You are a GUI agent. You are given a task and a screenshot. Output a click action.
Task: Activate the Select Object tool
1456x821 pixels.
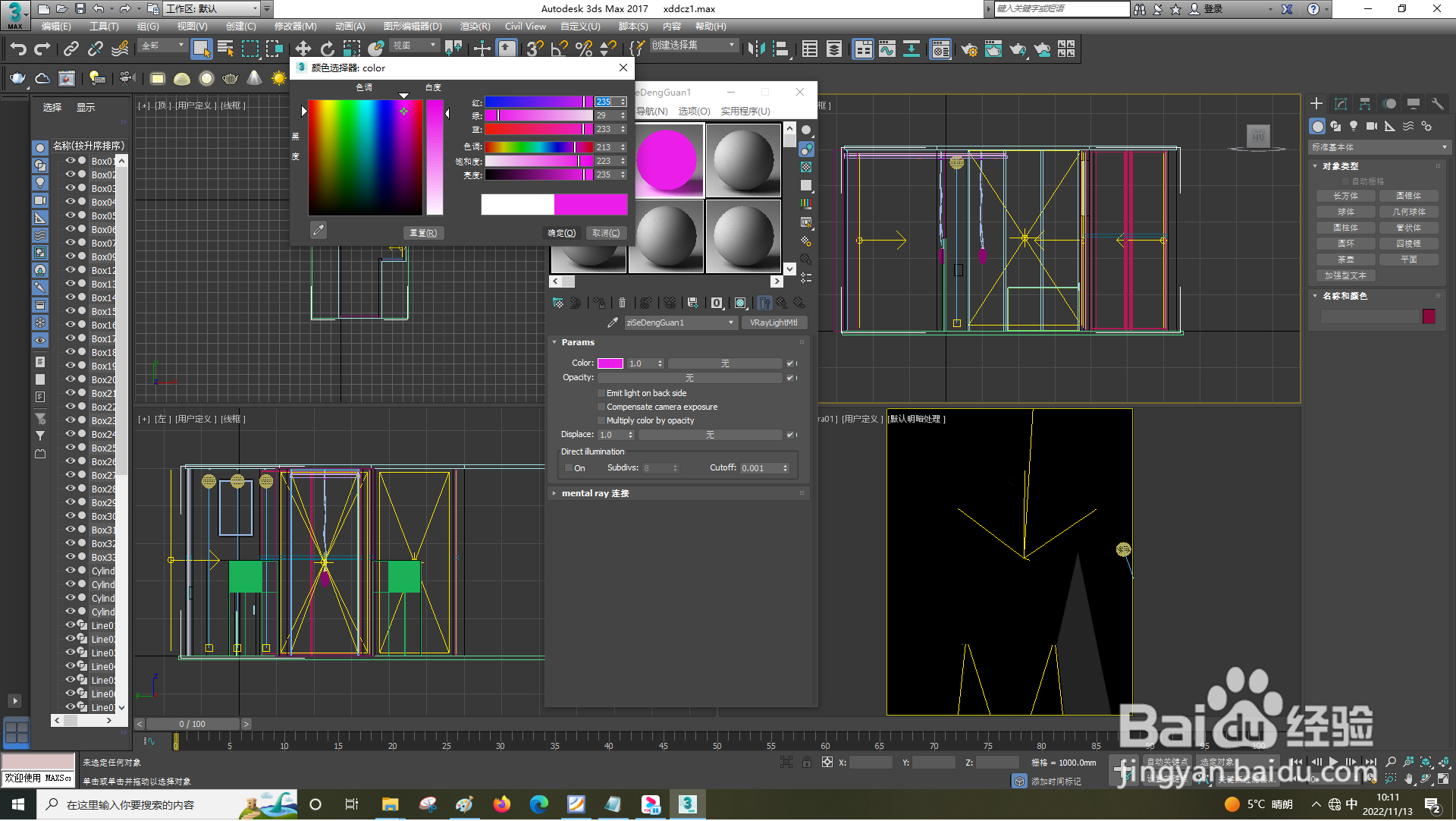click(x=201, y=49)
